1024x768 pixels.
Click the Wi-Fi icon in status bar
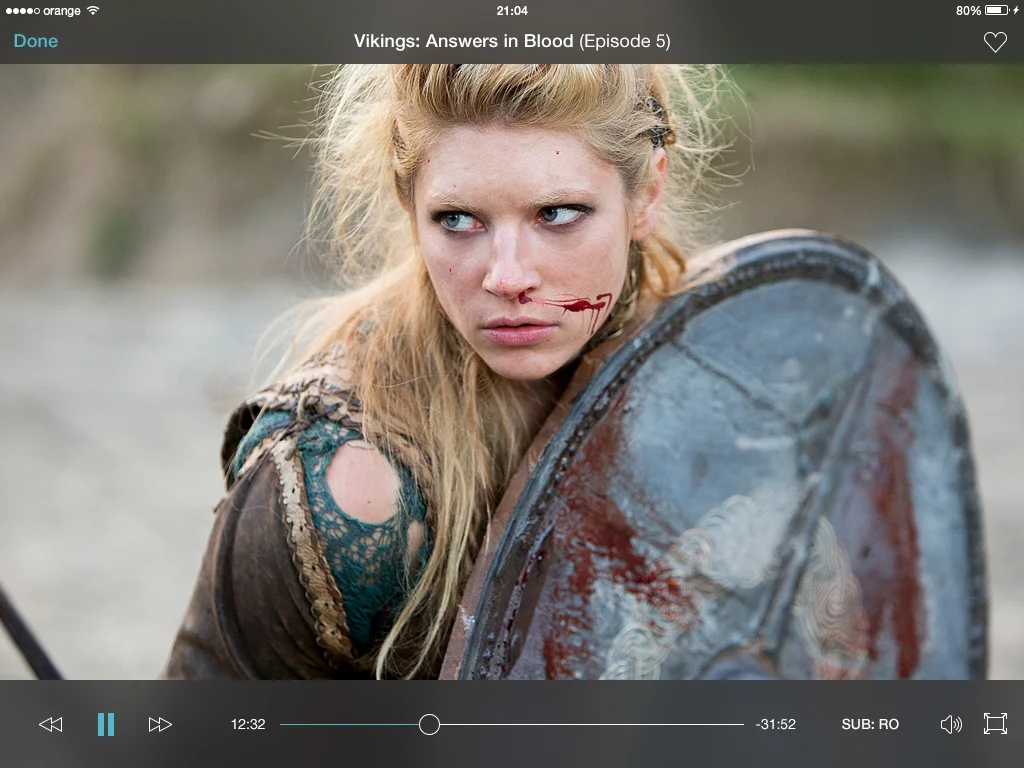pos(93,10)
